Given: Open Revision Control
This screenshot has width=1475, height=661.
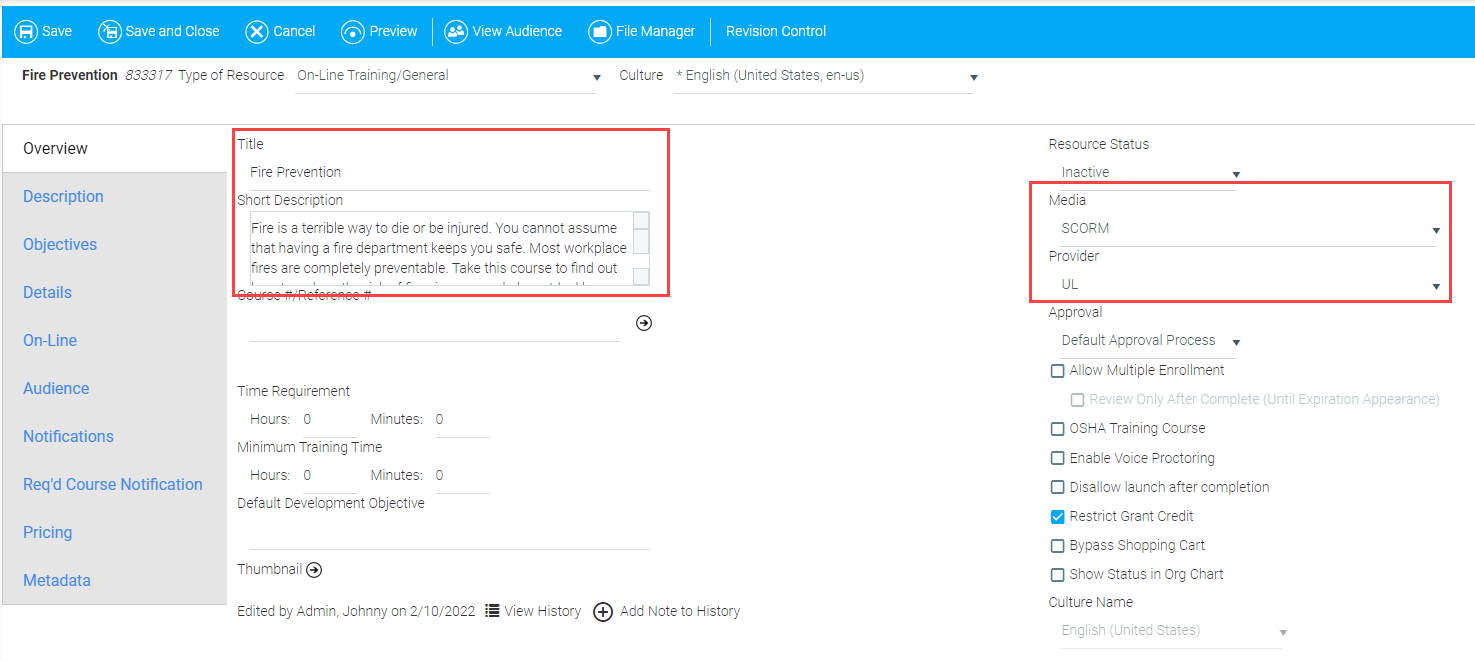Looking at the screenshot, I should pos(776,31).
